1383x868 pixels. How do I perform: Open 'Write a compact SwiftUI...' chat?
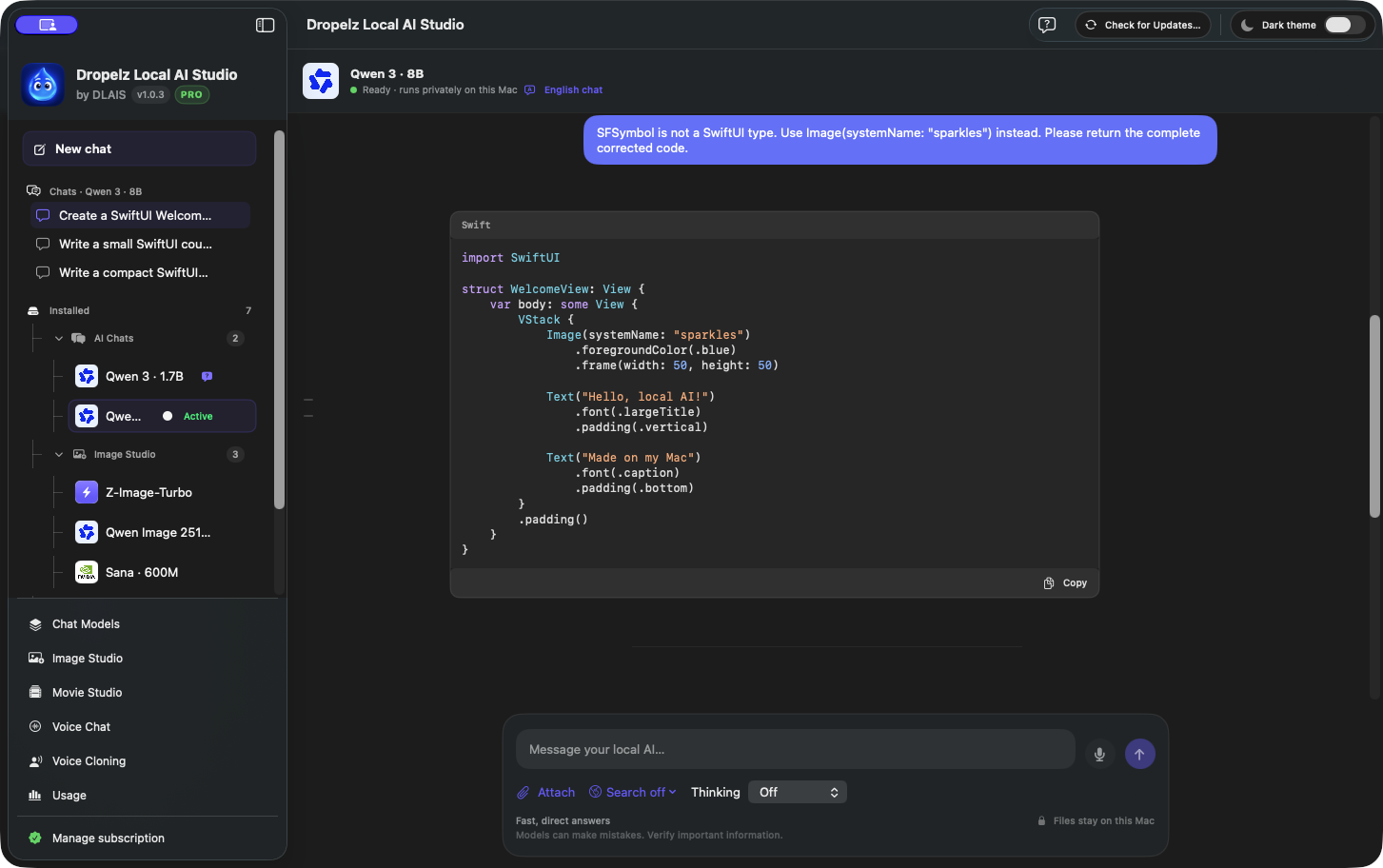pos(140,272)
